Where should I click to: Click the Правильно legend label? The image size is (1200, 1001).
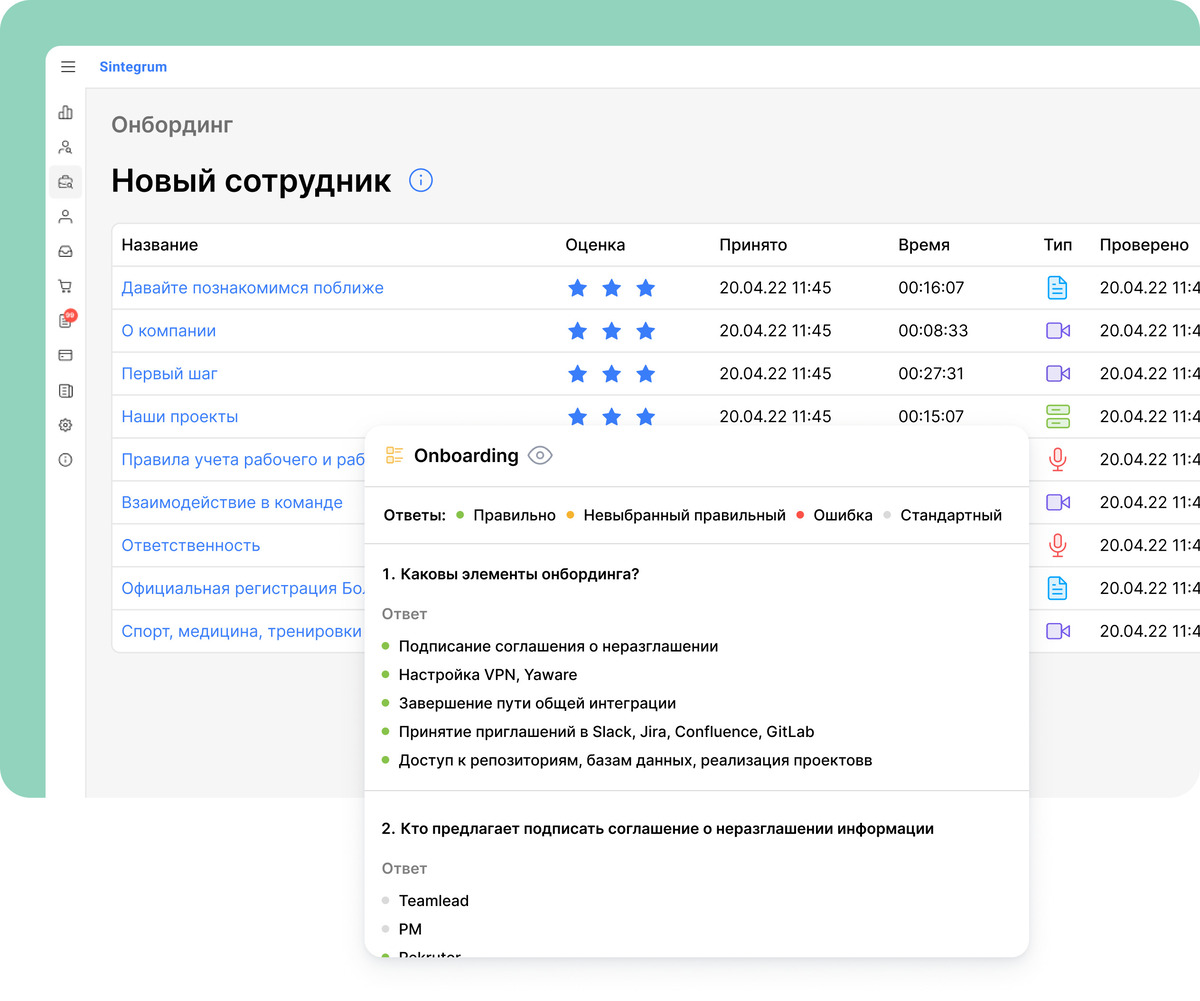coord(514,516)
